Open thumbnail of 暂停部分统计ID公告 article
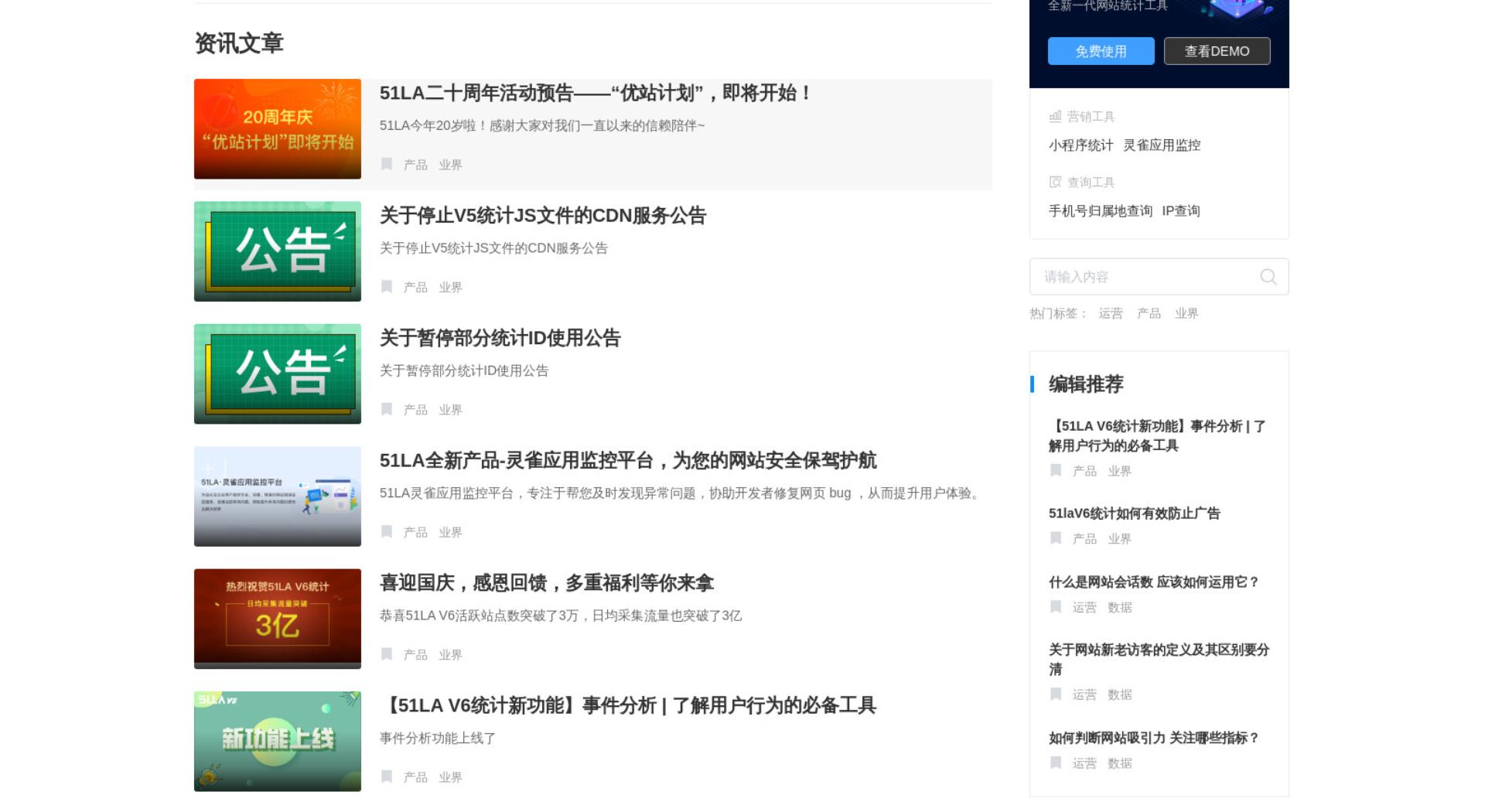Image resolution: width=1485 pixels, height=812 pixels. (x=278, y=374)
